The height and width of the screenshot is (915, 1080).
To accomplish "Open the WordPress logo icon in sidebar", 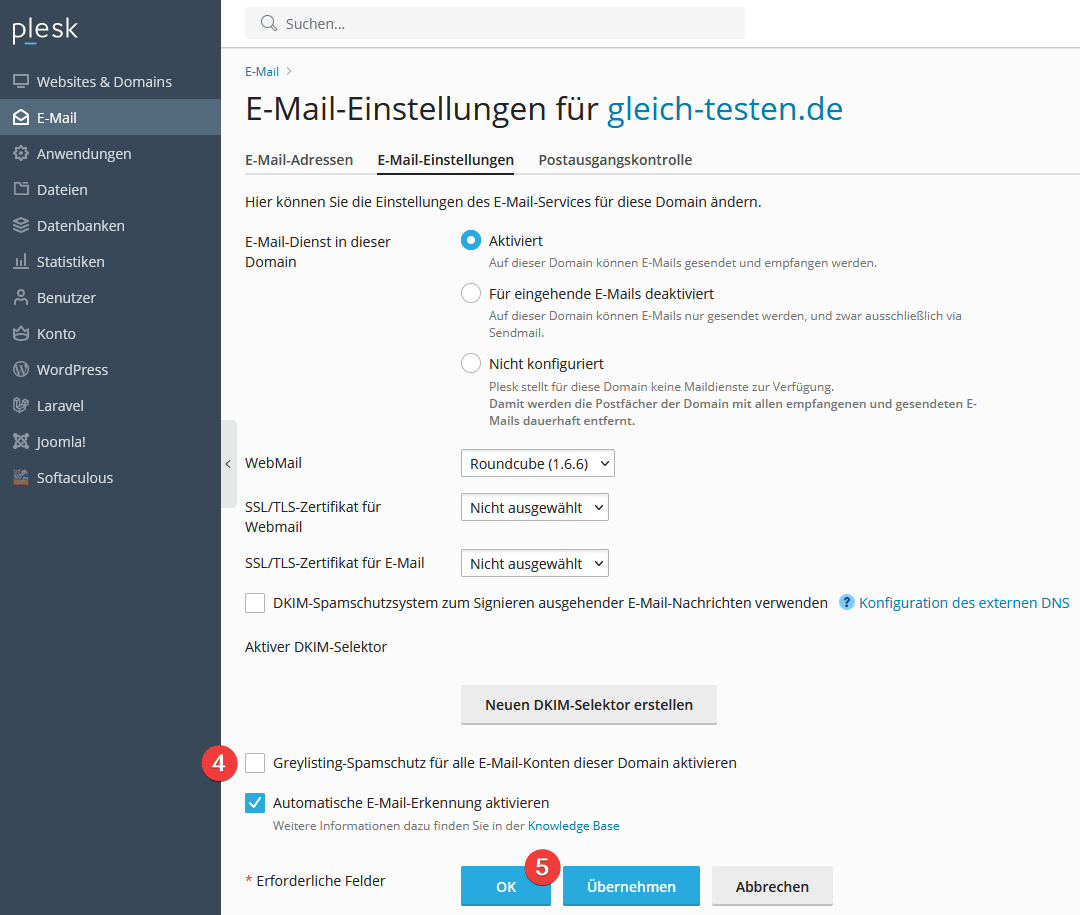I will (x=21, y=370).
